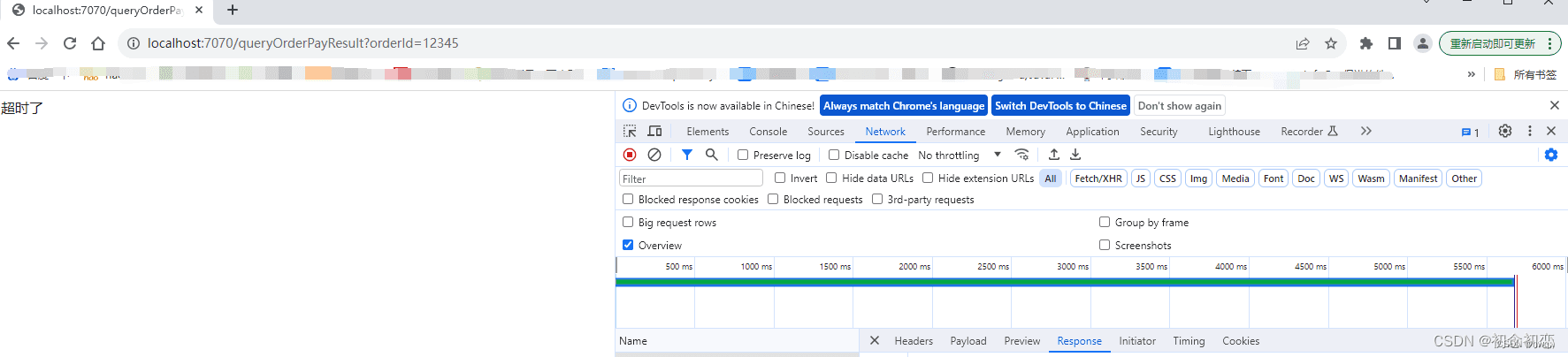The image size is (1568, 357).
Task: Open network conditions wifi icon
Action: coord(1022,155)
